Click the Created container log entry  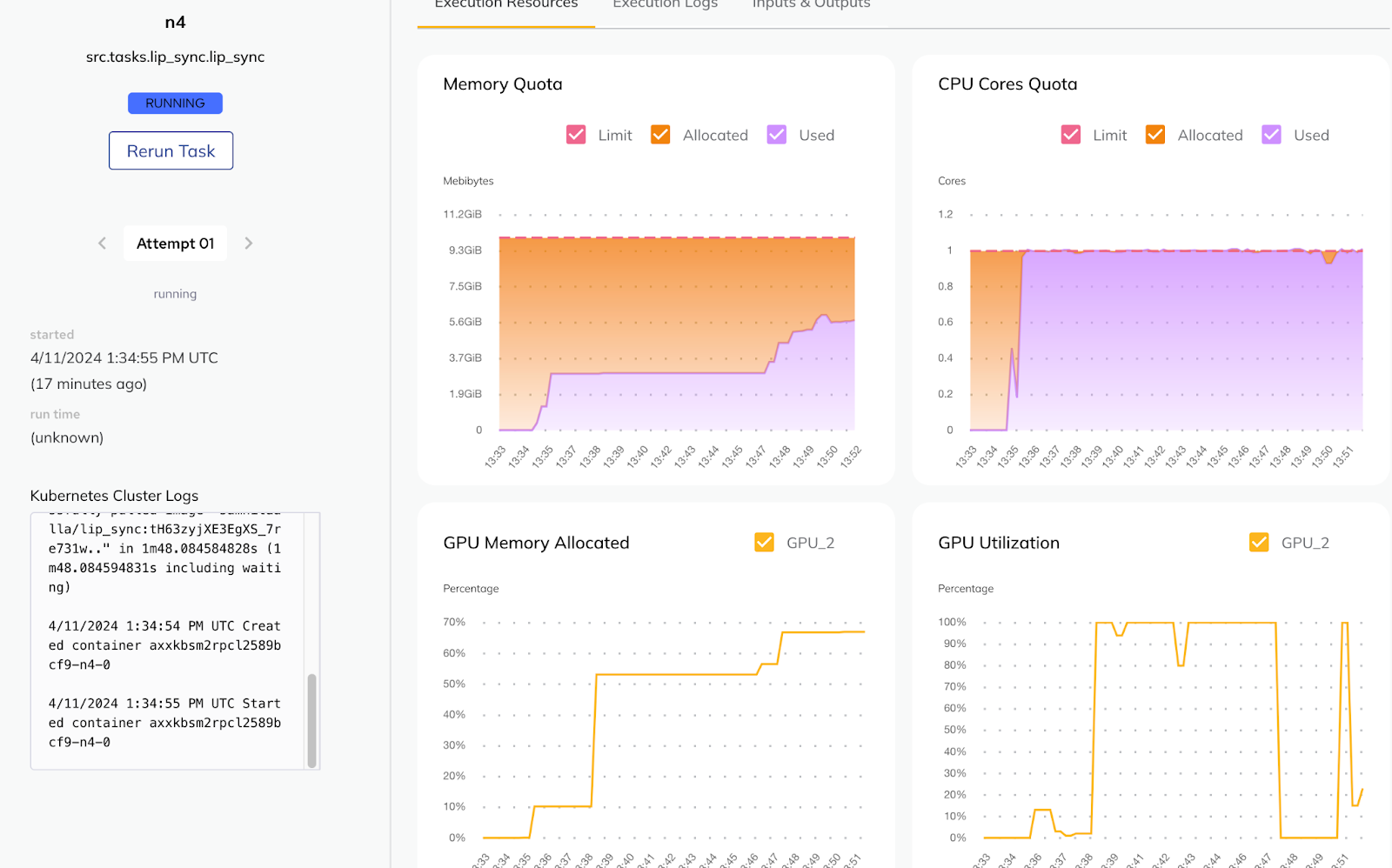(164, 645)
